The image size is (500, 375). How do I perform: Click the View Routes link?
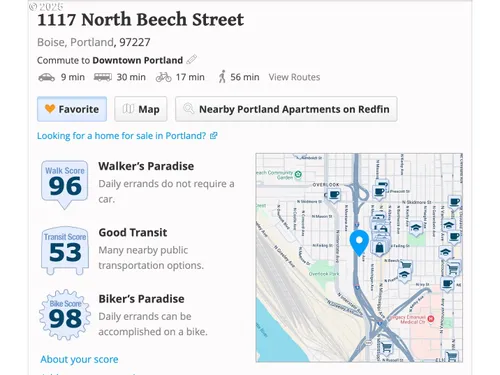294,77
